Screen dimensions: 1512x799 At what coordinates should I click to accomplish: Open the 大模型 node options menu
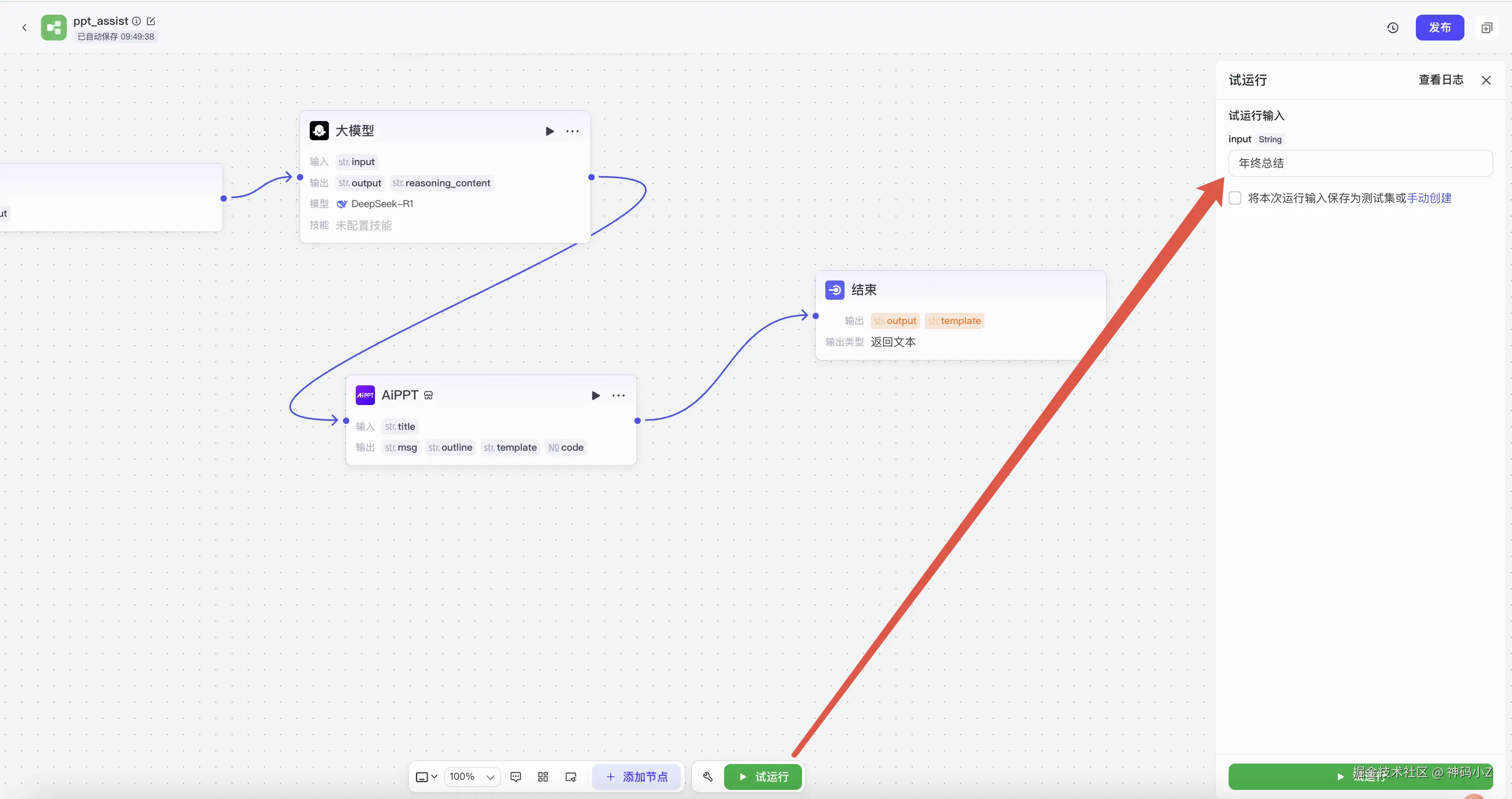tap(572, 131)
